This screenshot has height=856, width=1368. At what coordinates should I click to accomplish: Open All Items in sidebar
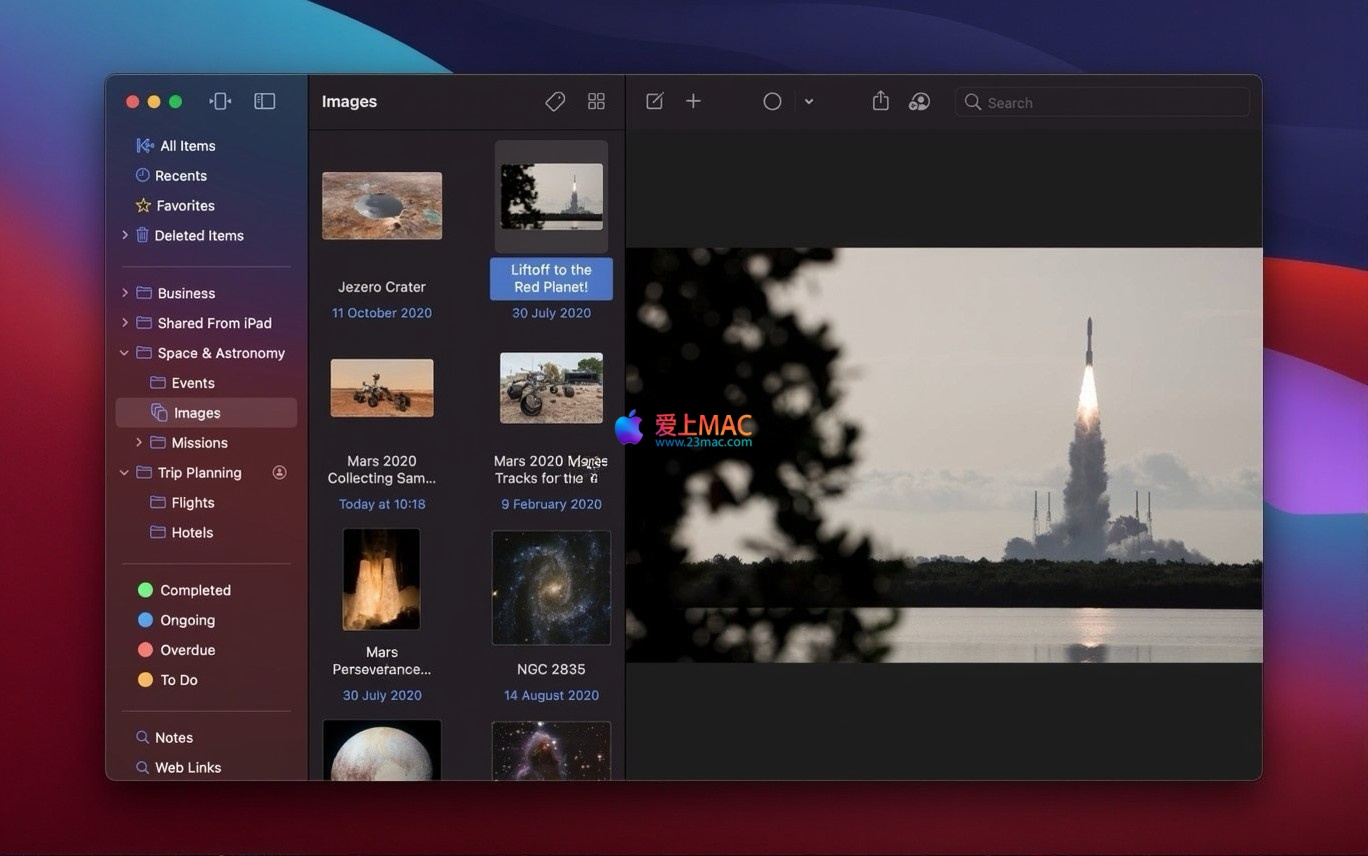[187, 146]
